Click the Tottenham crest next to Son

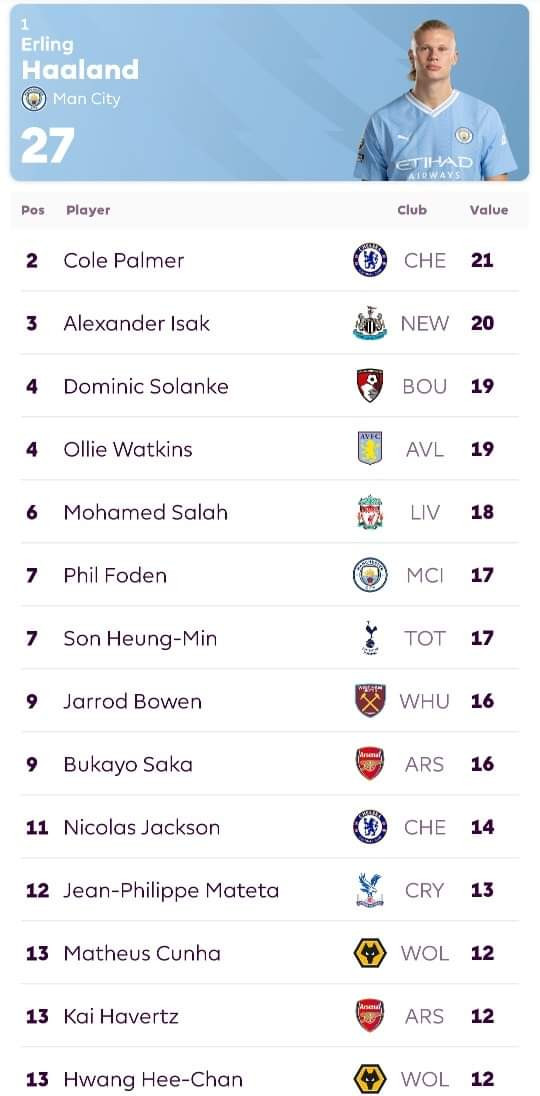coord(370,637)
